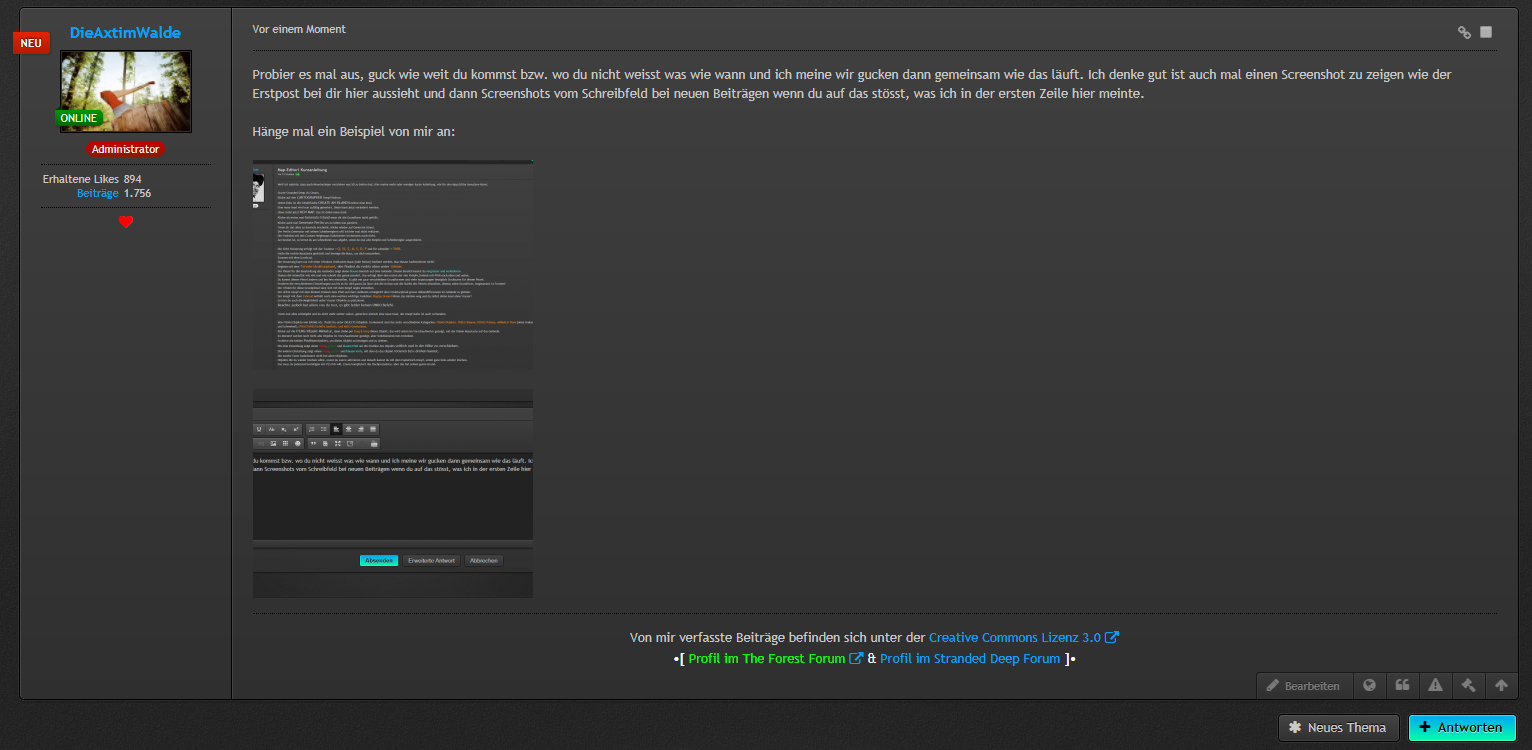The height and width of the screenshot is (750, 1532).
Task: Quote this post using the quotation icon
Action: 1402,686
